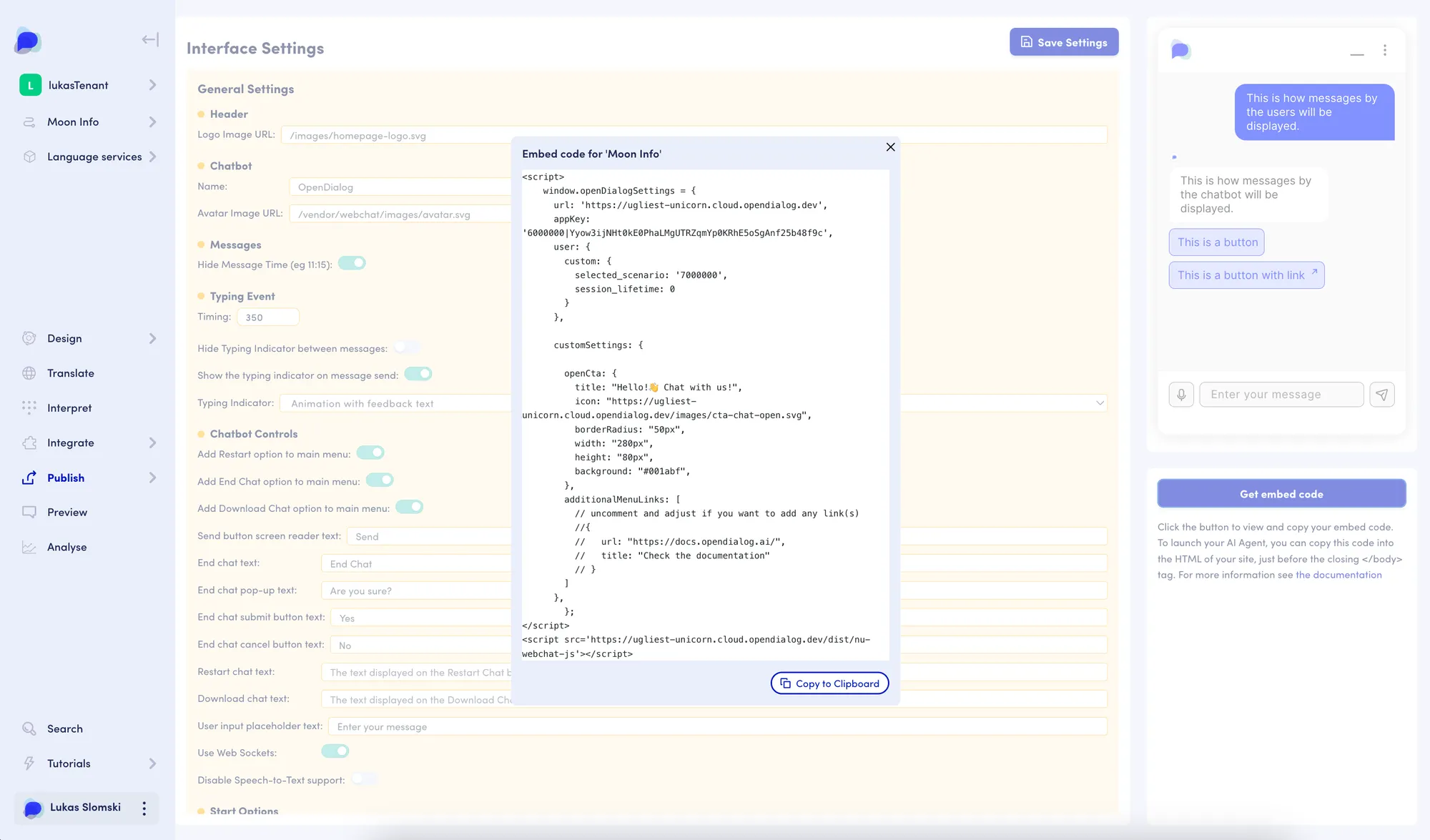1430x840 pixels.
Task: Click the Interpret dots icon
Action: 29,407
